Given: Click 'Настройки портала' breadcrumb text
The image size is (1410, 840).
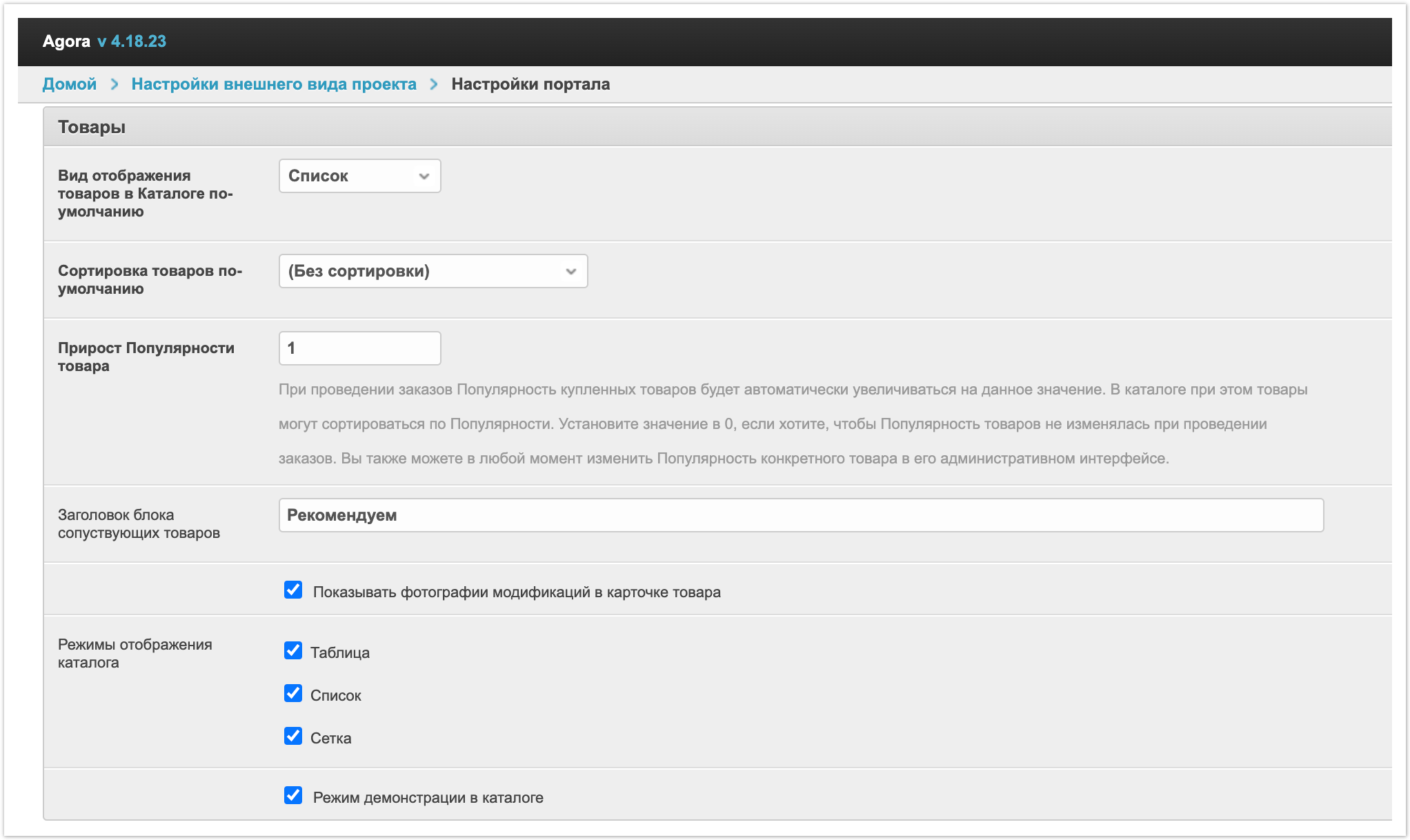Looking at the screenshot, I should (x=530, y=84).
